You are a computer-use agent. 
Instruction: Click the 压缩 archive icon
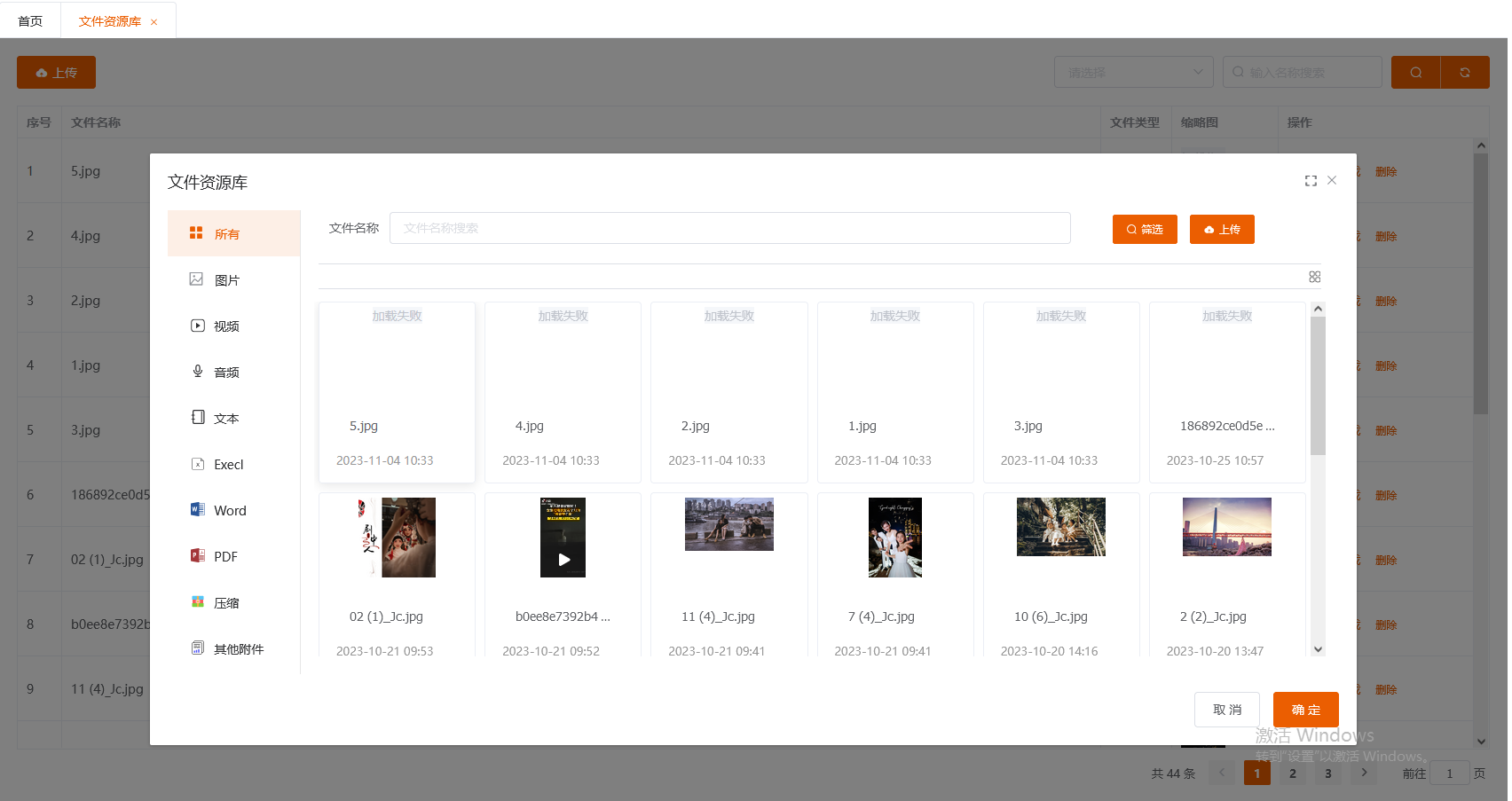[x=197, y=602]
